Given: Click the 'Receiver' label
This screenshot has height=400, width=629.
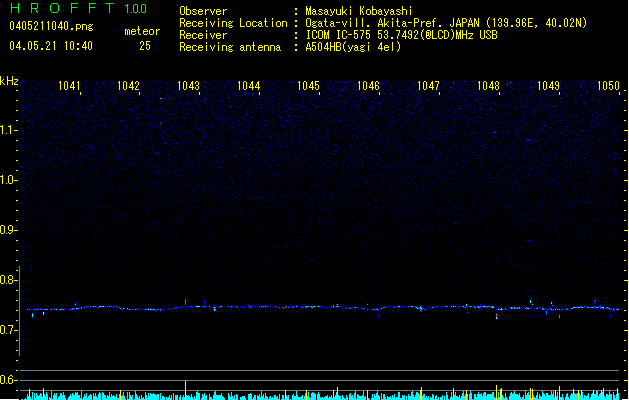Looking at the screenshot, I should point(203,35).
